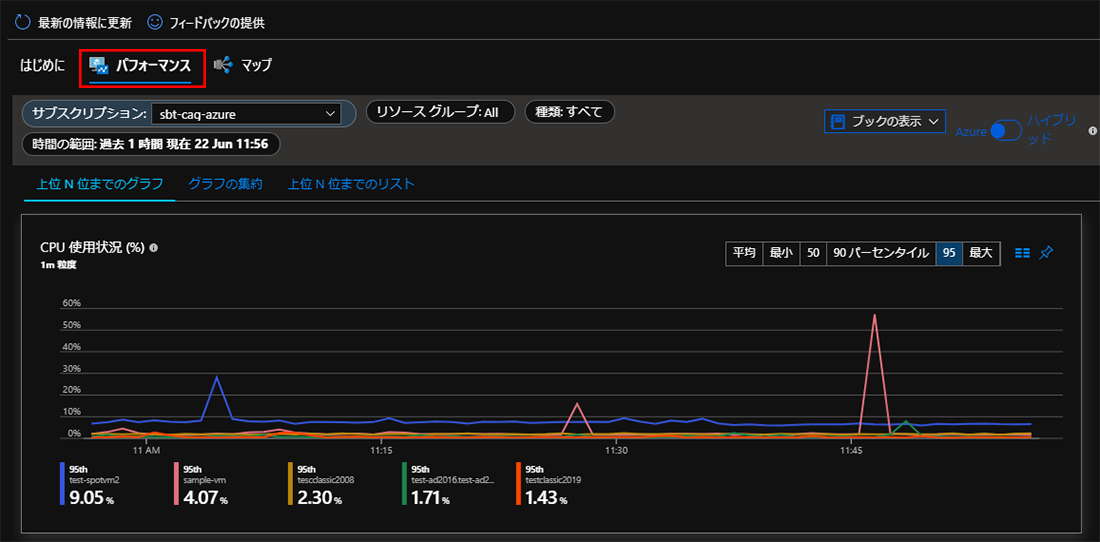Click the blue test-spotvm2 legend color bar
1100x542 pixels.
[x=63, y=483]
